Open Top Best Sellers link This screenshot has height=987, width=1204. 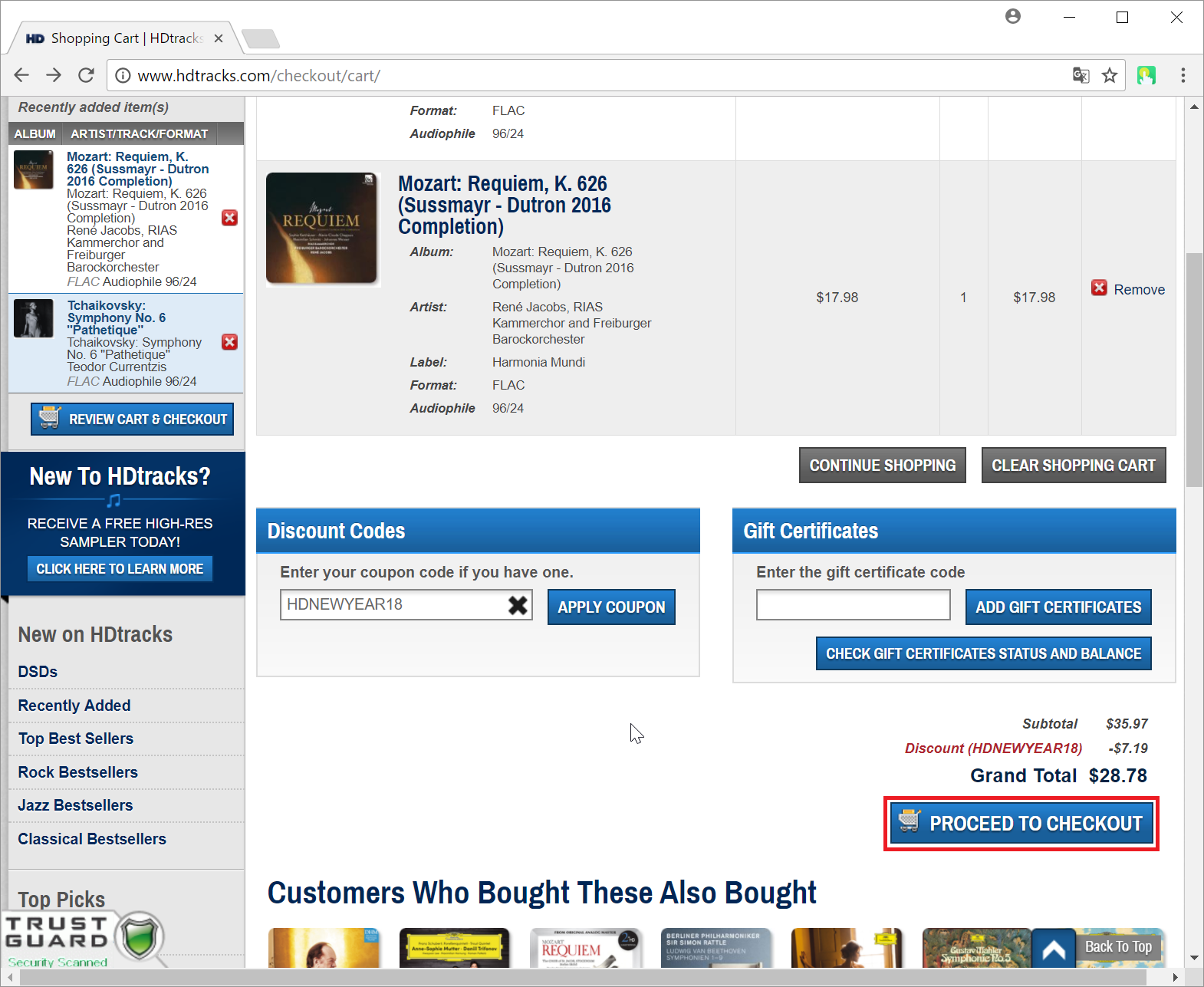pyautogui.click(x=76, y=739)
